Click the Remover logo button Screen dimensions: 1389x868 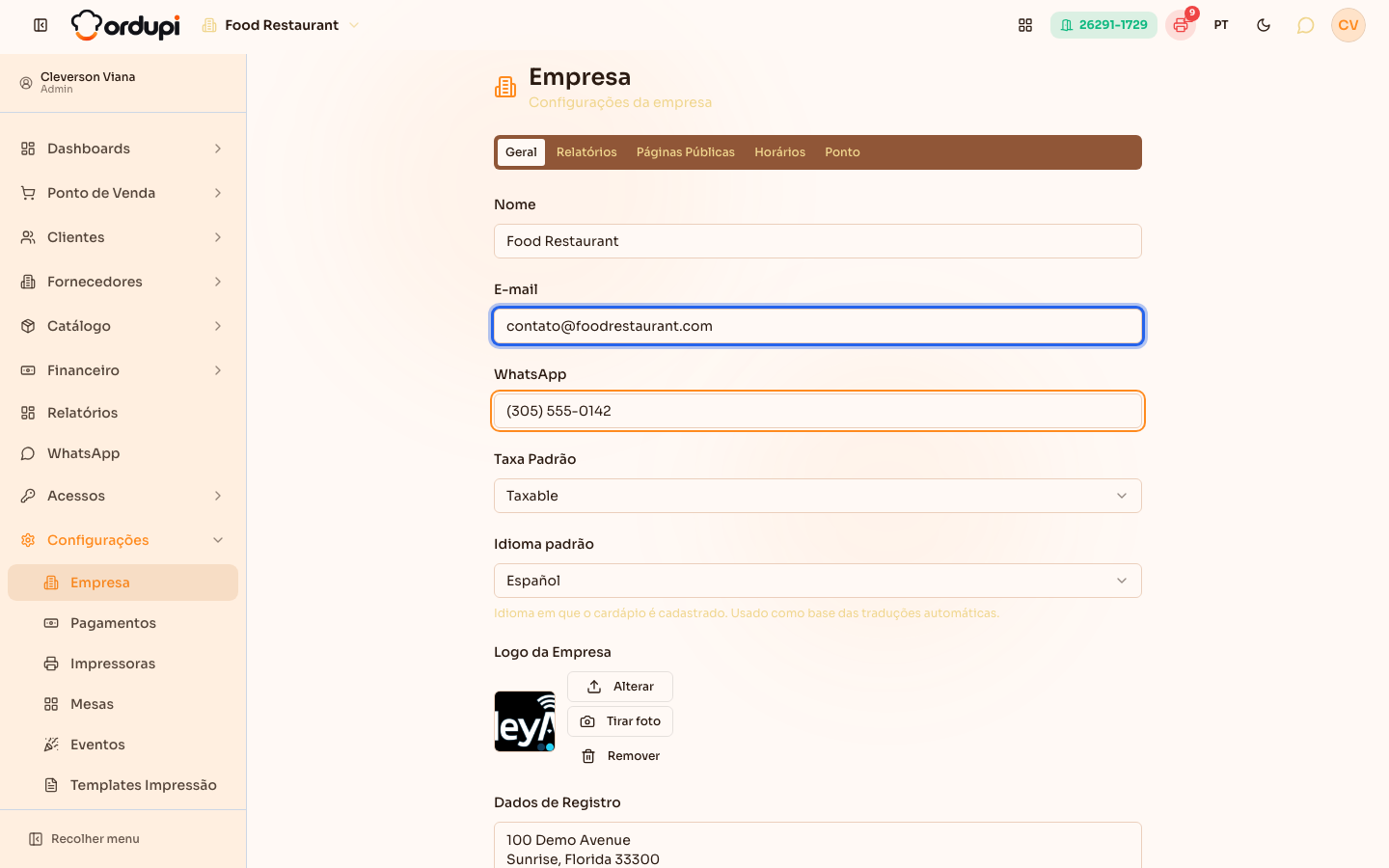tap(620, 756)
